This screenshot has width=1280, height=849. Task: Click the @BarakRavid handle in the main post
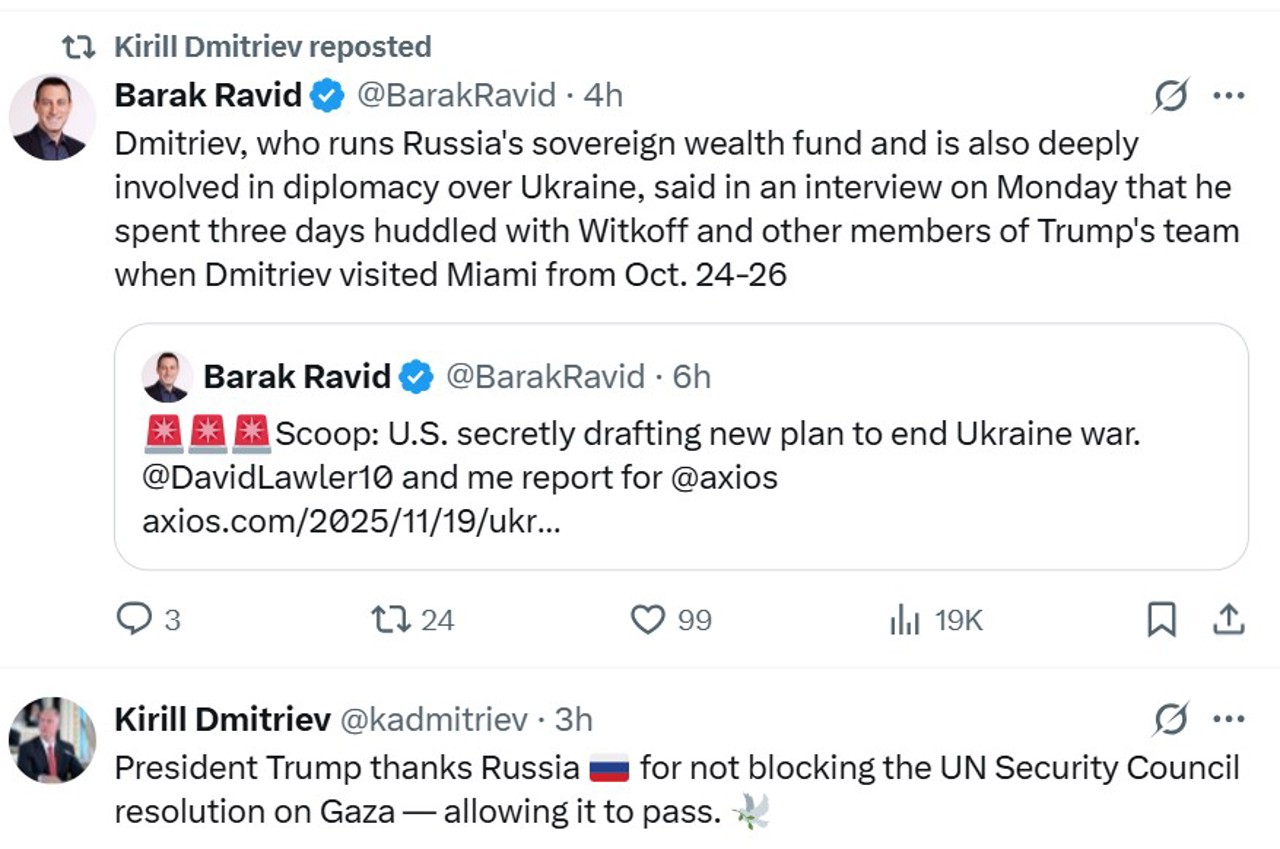(456, 95)
